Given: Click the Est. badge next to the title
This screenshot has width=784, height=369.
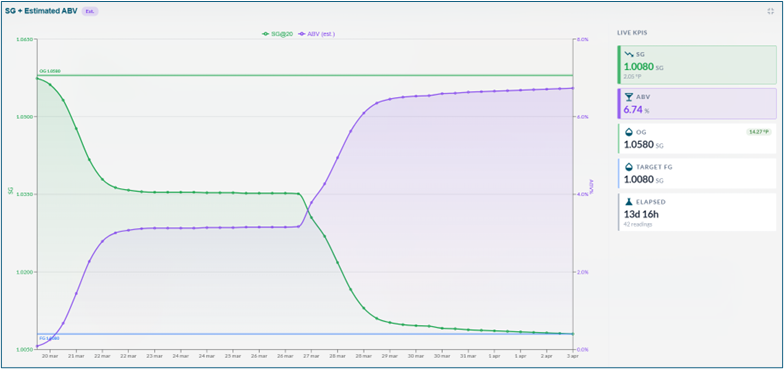Looking at the screenshot, I should click(x=90, y=11).
